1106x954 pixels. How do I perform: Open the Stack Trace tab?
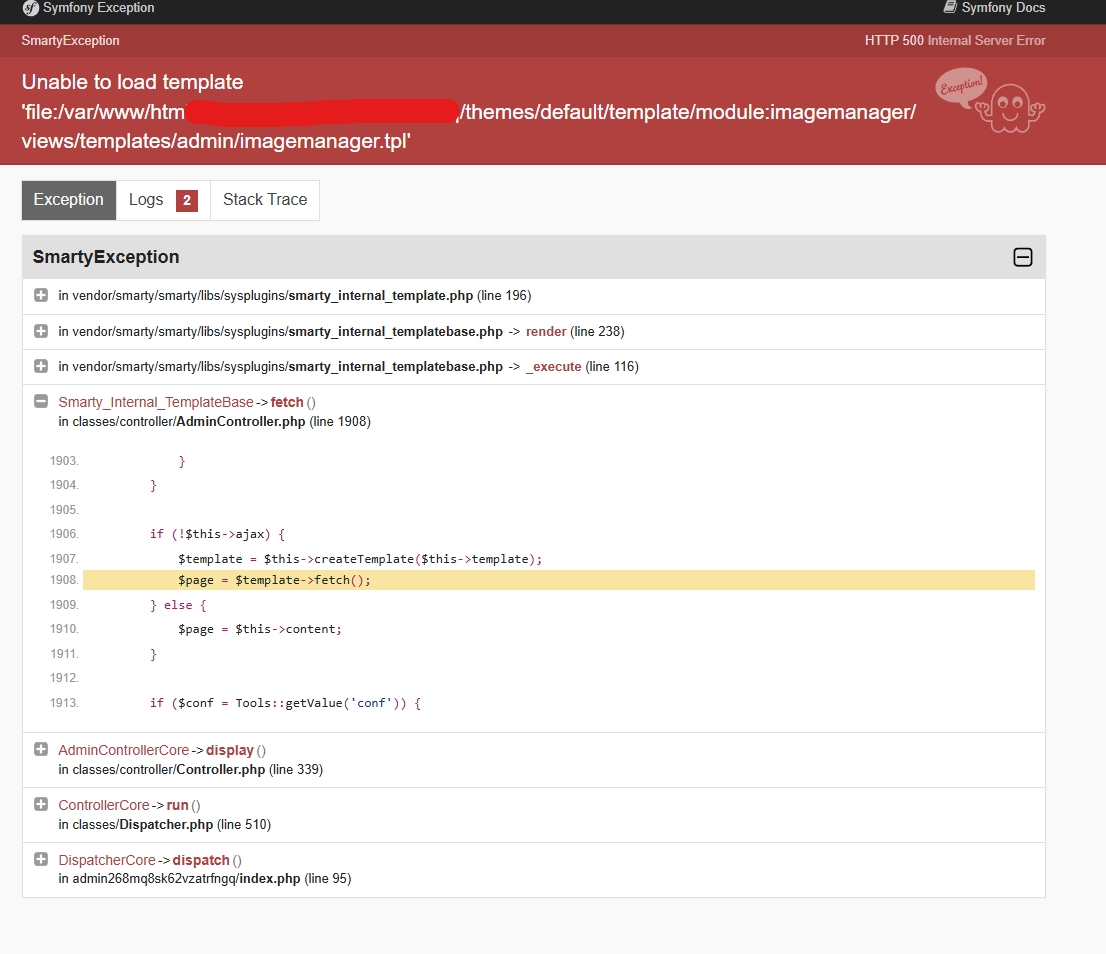pyautogui.click(x=265, y=200)
